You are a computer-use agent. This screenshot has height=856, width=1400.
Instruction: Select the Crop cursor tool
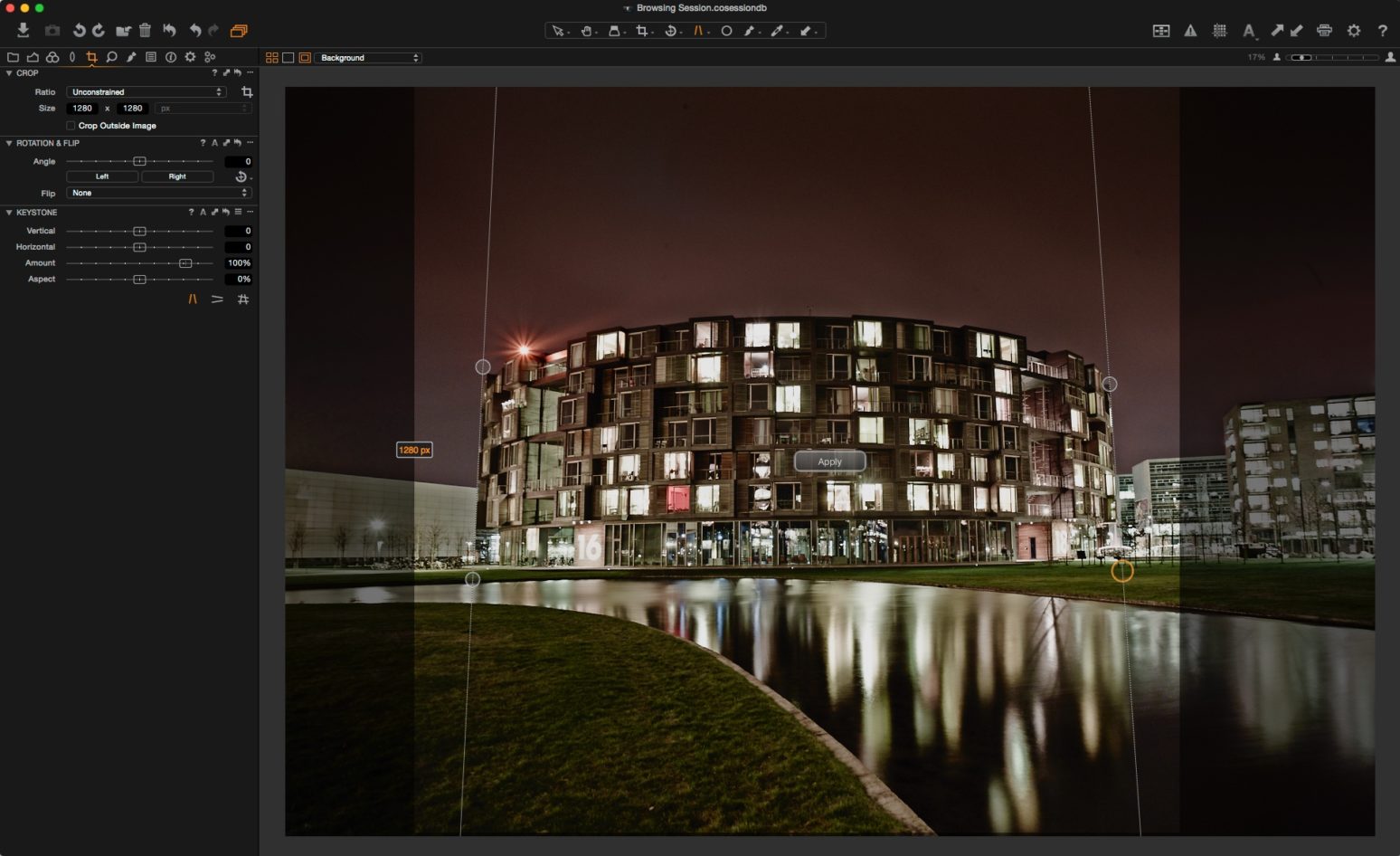pos(641,31)
